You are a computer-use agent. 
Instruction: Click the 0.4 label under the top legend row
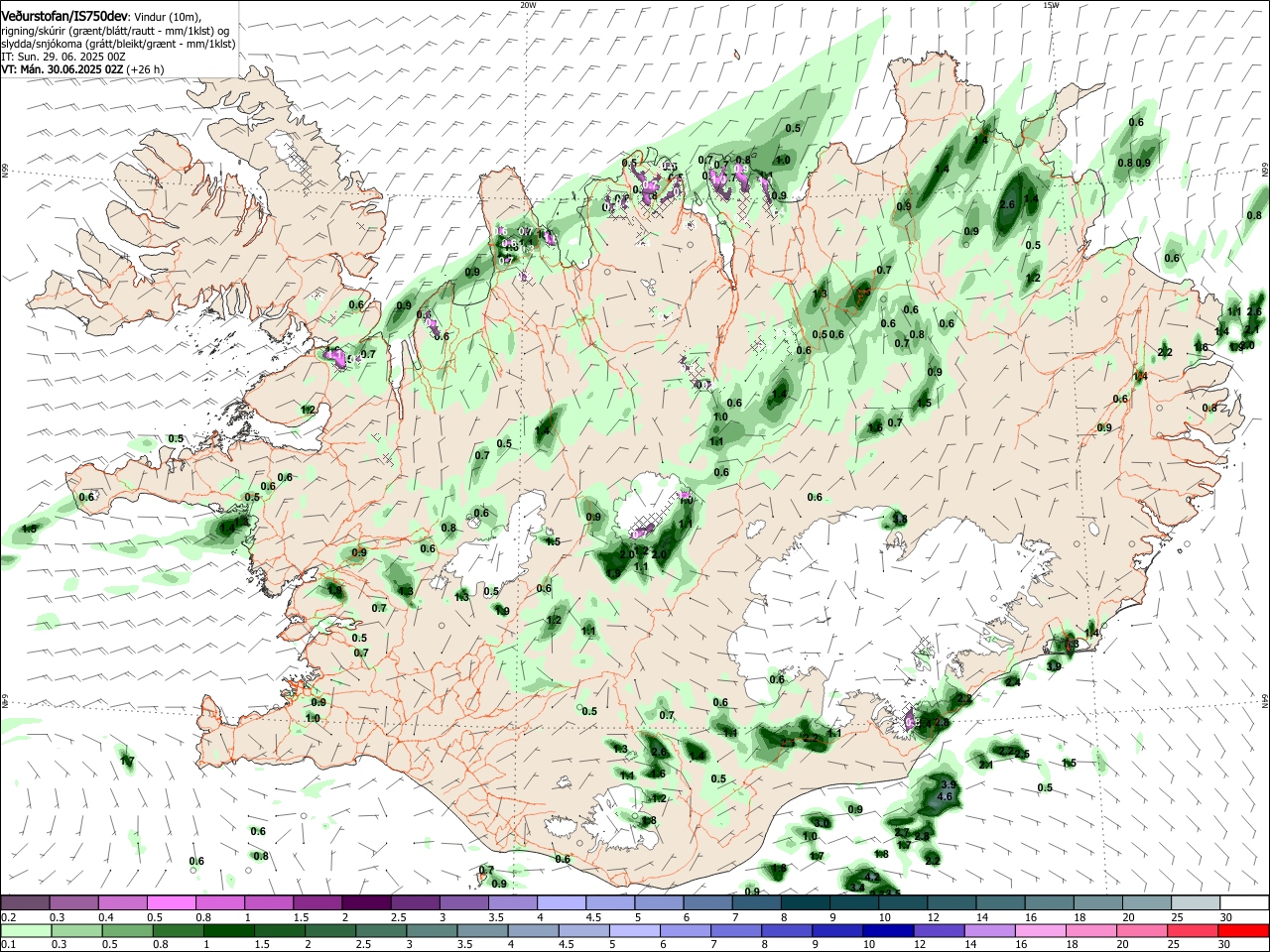click(105, 917)
